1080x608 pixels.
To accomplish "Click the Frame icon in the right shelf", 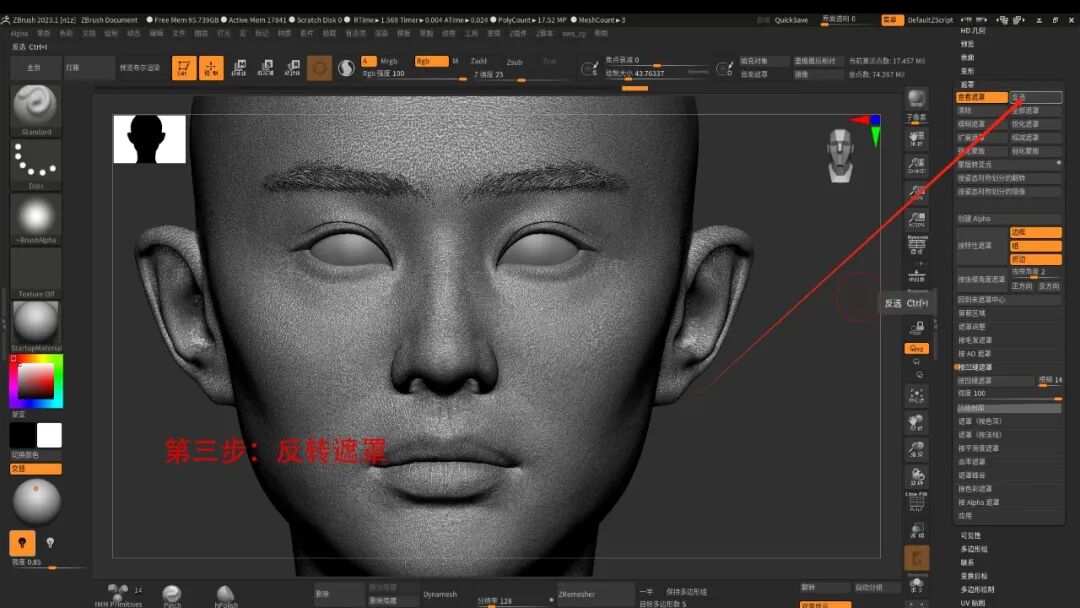I will click(917, 395).
